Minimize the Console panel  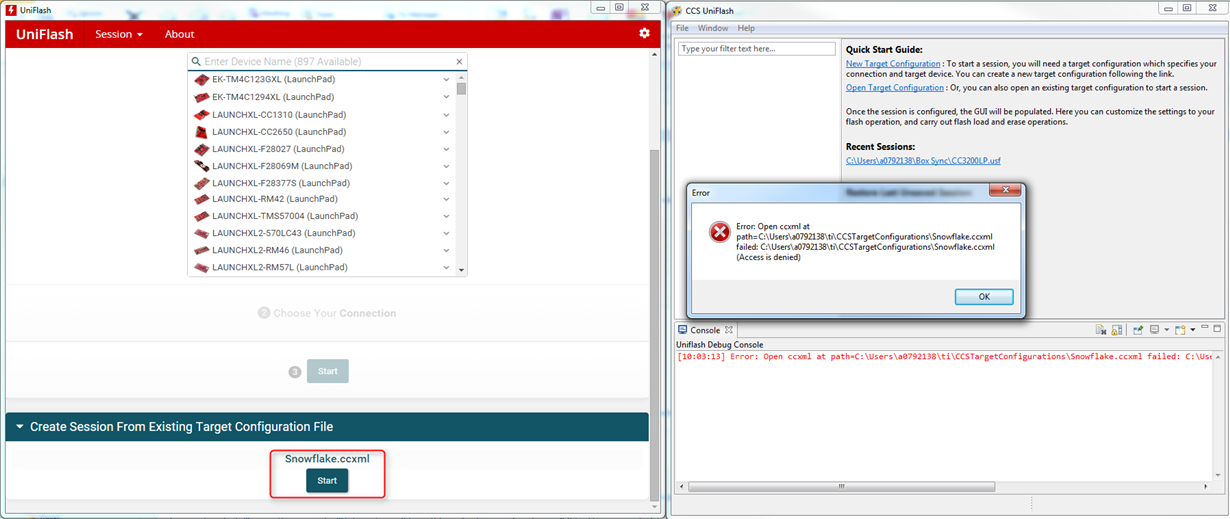pos(1206,329)
